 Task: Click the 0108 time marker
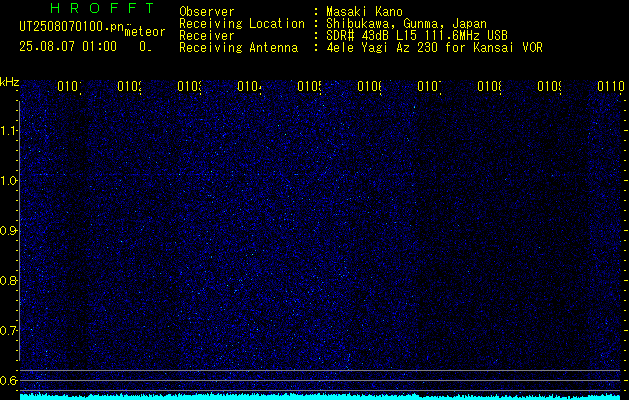click(x=489, y=86)
